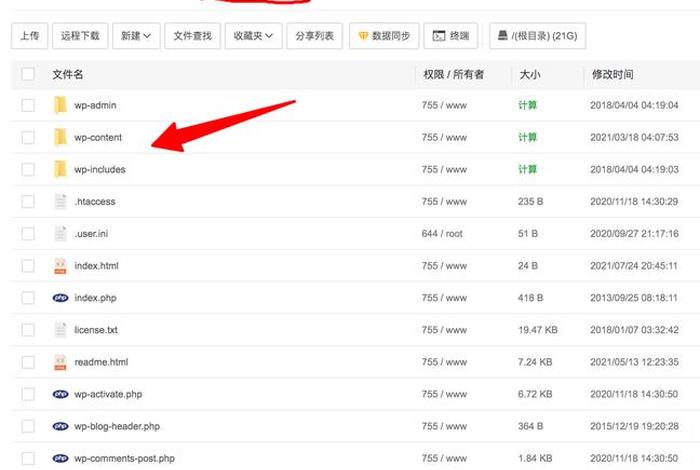Click 755 / www permission of wp-content
Screen dimensions: 700x470
(444, 137)
